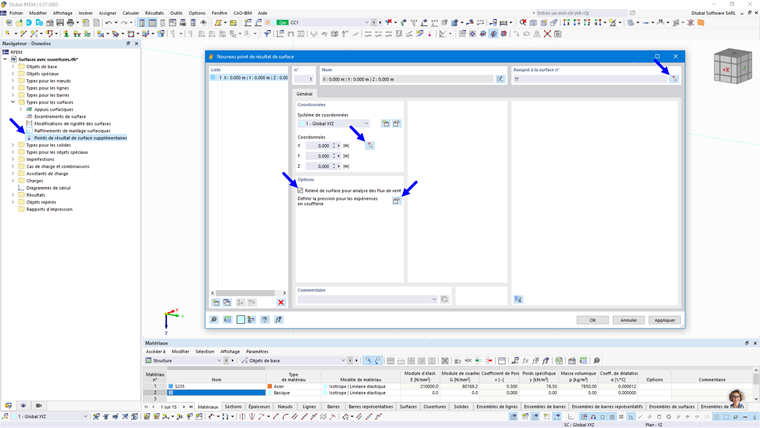The width and height of the screenshot is (760, 428).
Task: Click the print icon in main toolbar
Action: click(x=70, y=23)
